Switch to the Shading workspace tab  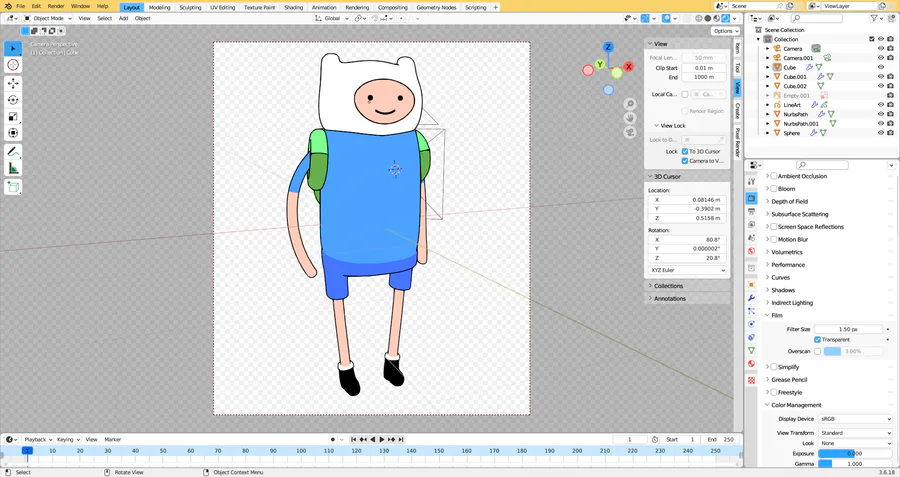tap(293, 7)
